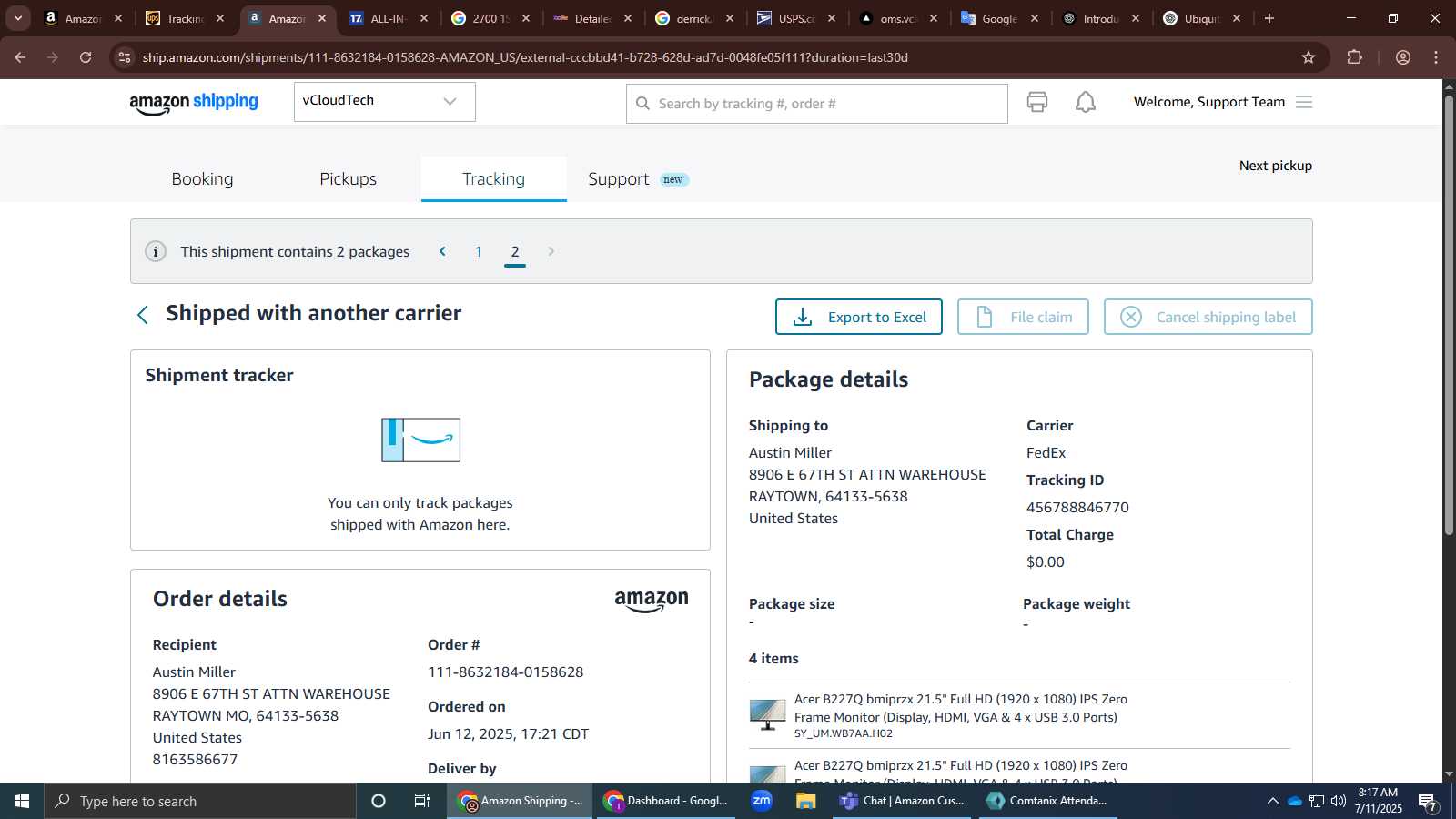Open Comtanix Attendance from taskbar
Screen dimensions: 1456x819
pyautogui.click(x=1048, y=801)
